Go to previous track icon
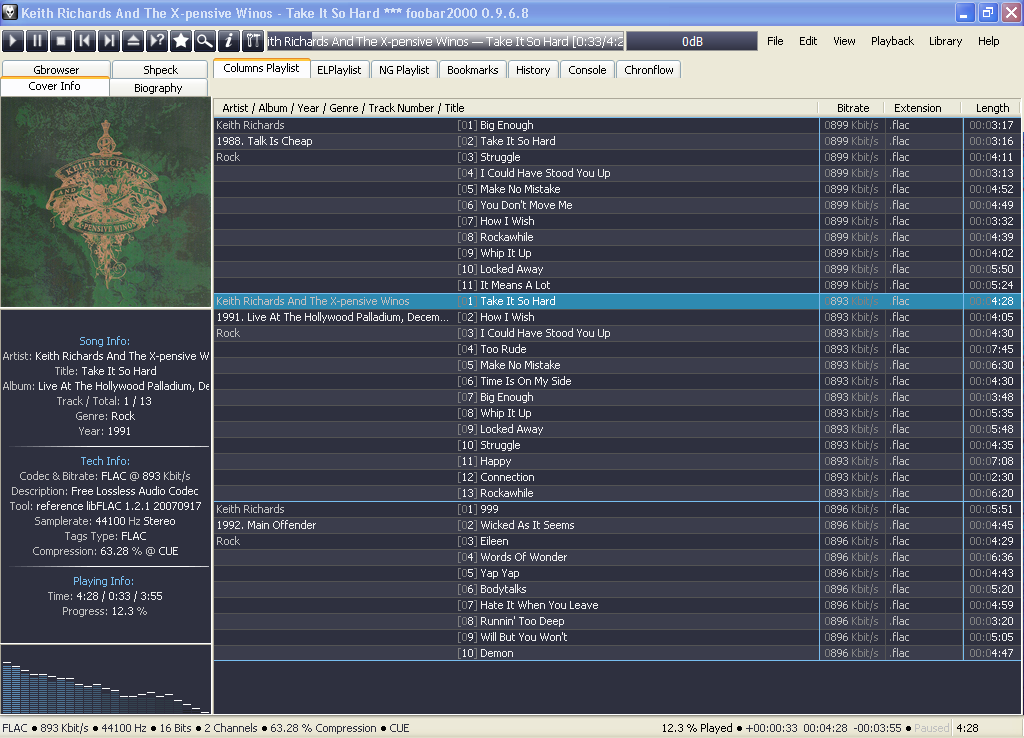This screenshot has height=738, width=1024. pyautogui.click(x=85, y=41)
